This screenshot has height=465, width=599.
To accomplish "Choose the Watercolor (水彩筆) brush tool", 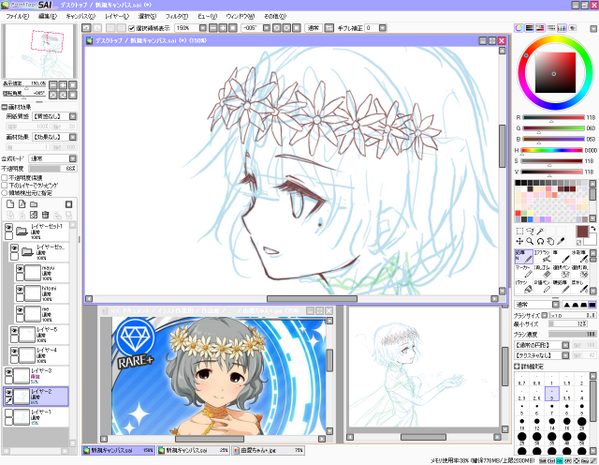I will click(580, 256).
